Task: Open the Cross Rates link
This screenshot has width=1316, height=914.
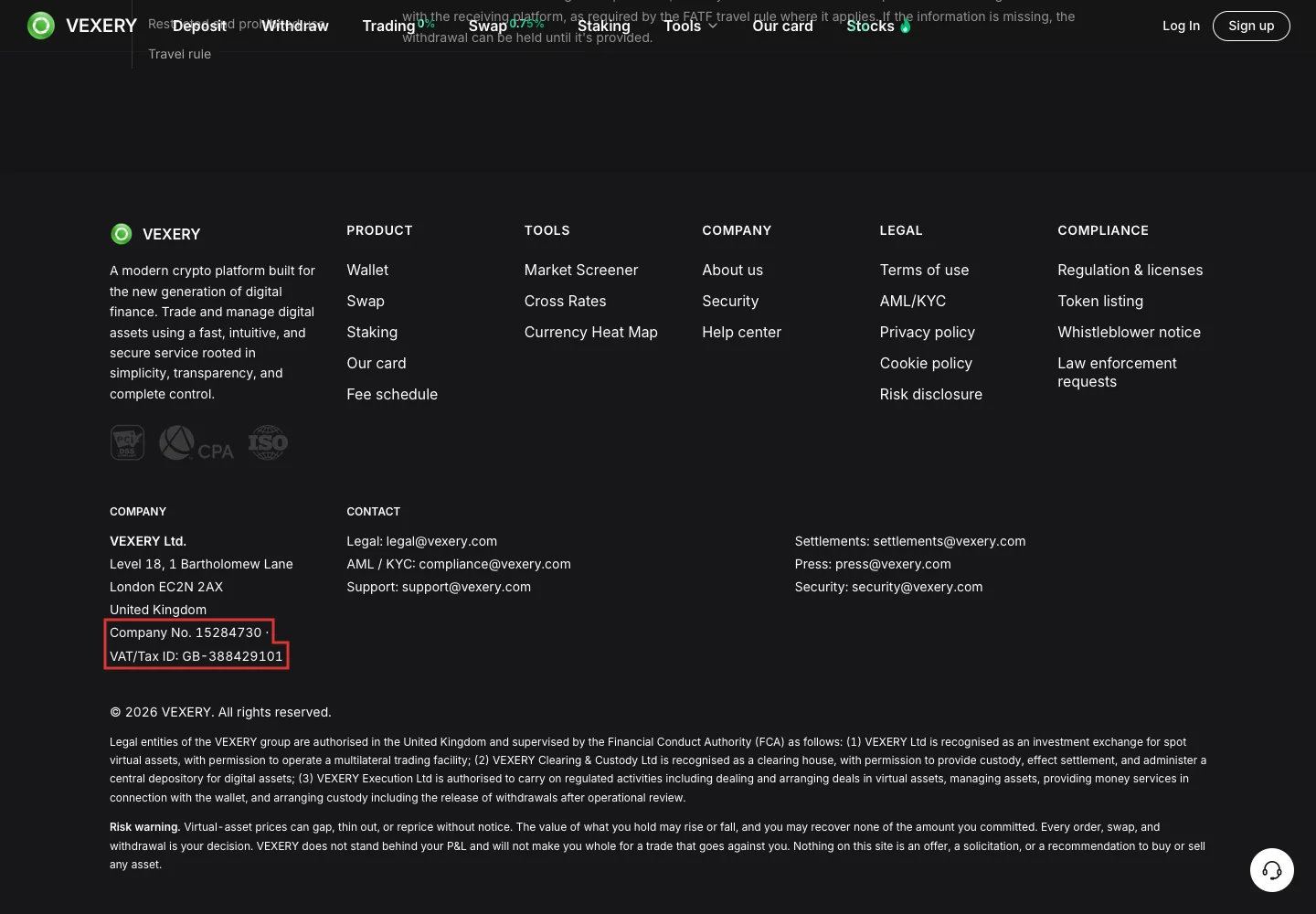Action: click(566, 301)
